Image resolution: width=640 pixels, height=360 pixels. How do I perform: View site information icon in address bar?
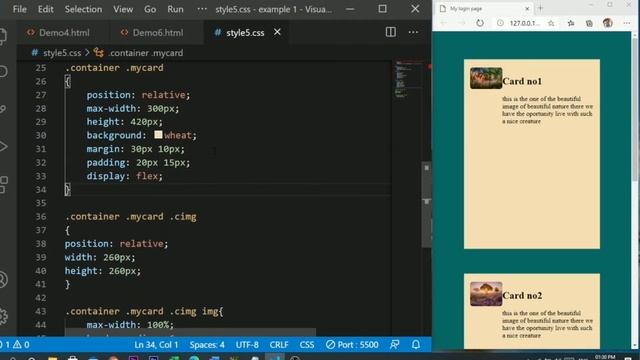(x=500, y=23)
